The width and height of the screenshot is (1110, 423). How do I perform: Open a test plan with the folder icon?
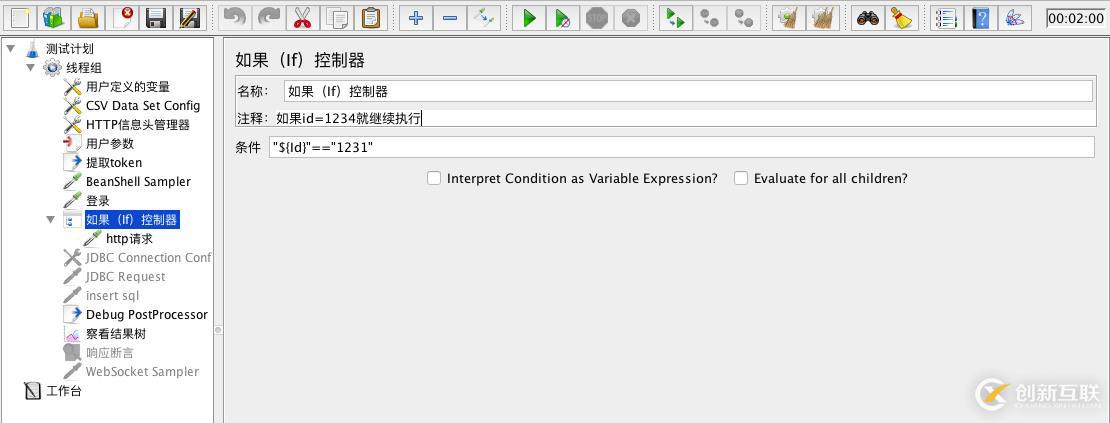pos(88,18)
